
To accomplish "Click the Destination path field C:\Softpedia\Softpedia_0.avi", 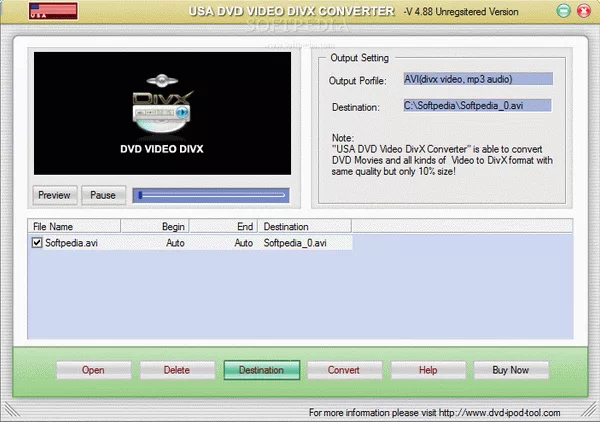I will click(x=477, y=106).
